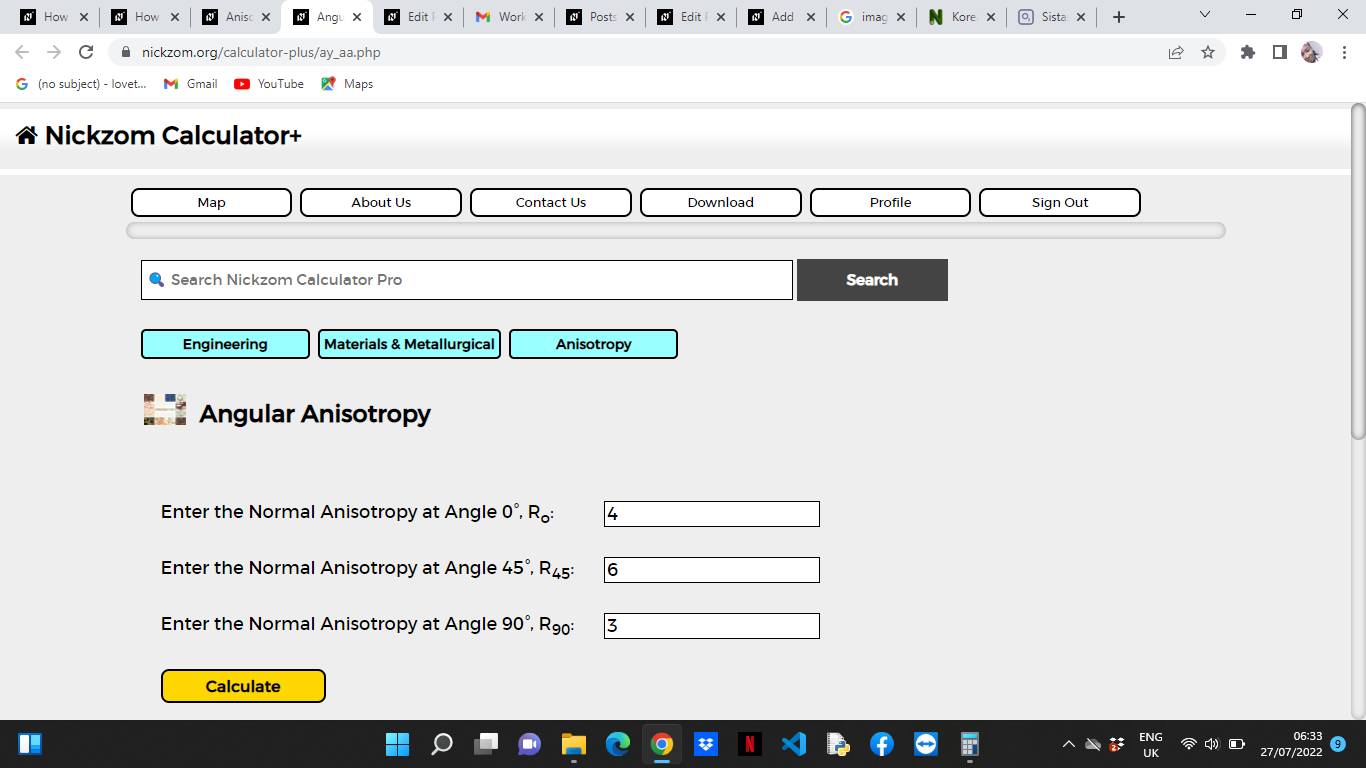Open the tab search chevron
1366x768 pixels.
click(x=1204, y=15)
